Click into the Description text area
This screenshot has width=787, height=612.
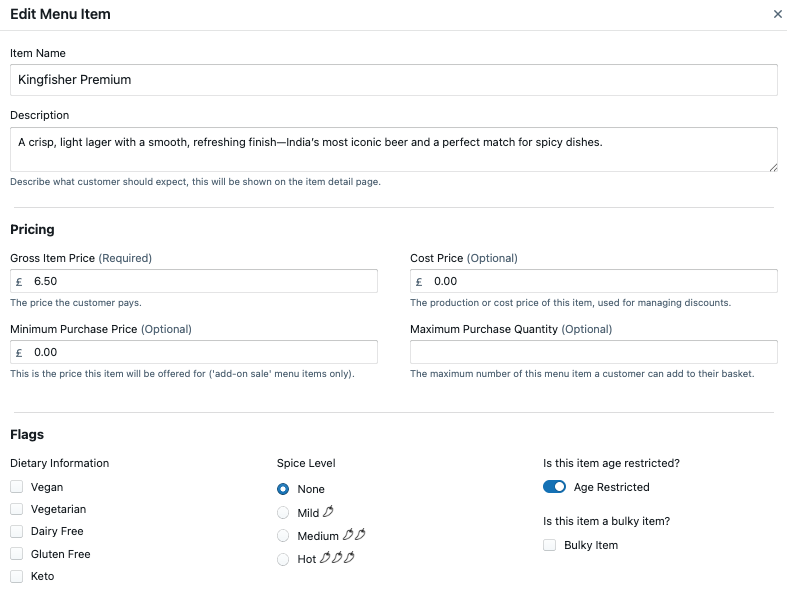tap(393, 149)
